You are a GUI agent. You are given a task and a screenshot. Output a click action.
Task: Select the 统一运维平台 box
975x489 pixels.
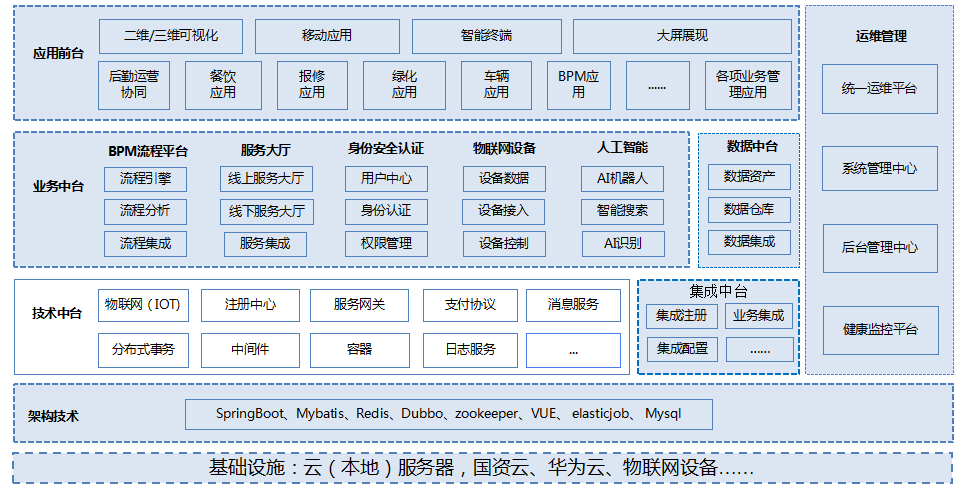[x=879, y=89]
